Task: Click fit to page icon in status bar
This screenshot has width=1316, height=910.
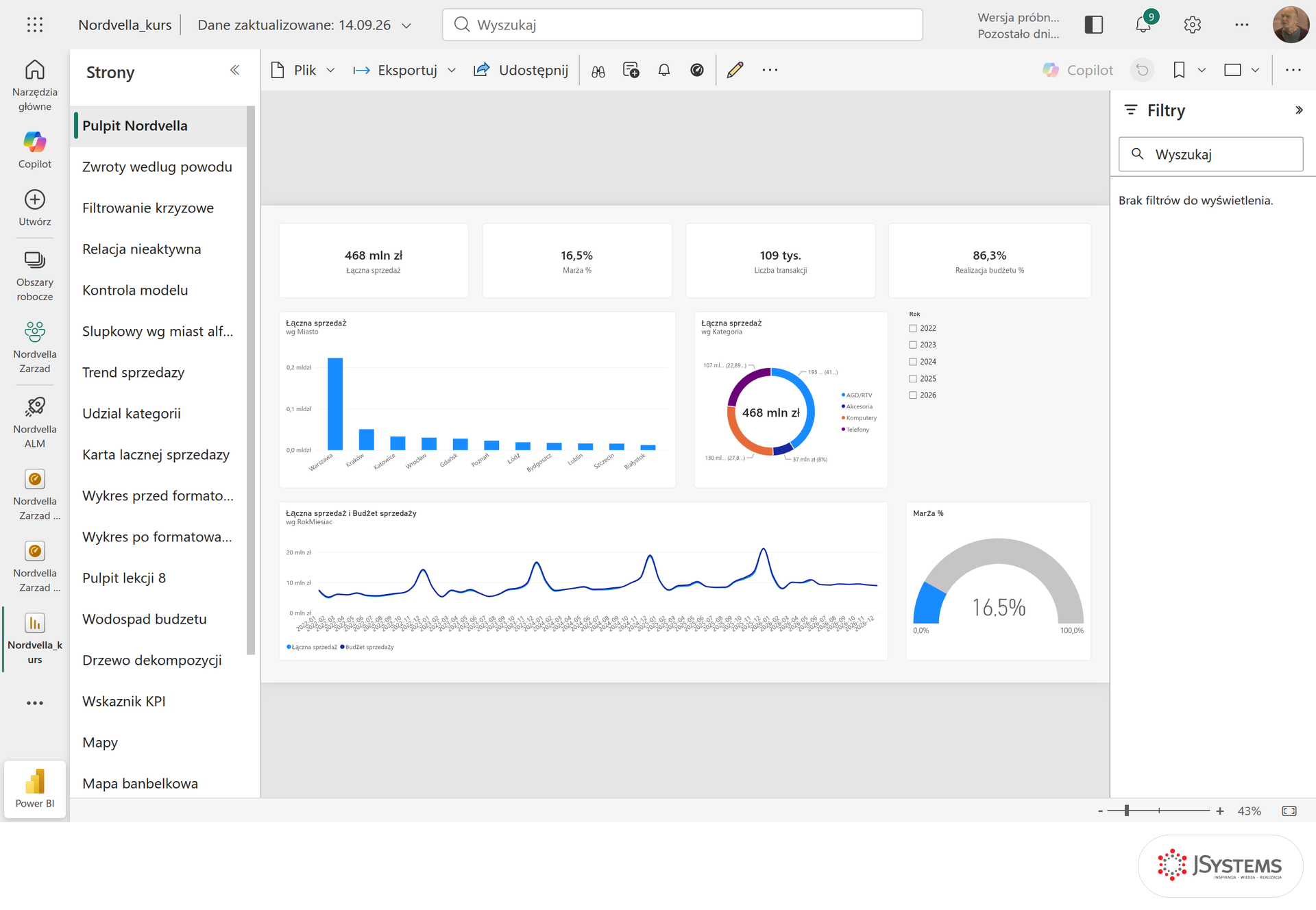Action: [1289, 811]
